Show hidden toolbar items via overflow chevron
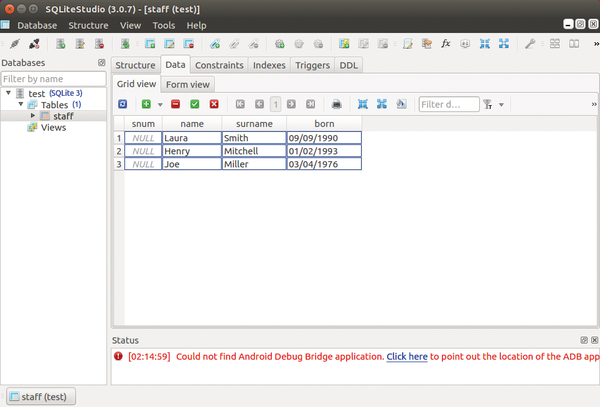The height and width of the screenshot is (407, 600). point(594,104)
